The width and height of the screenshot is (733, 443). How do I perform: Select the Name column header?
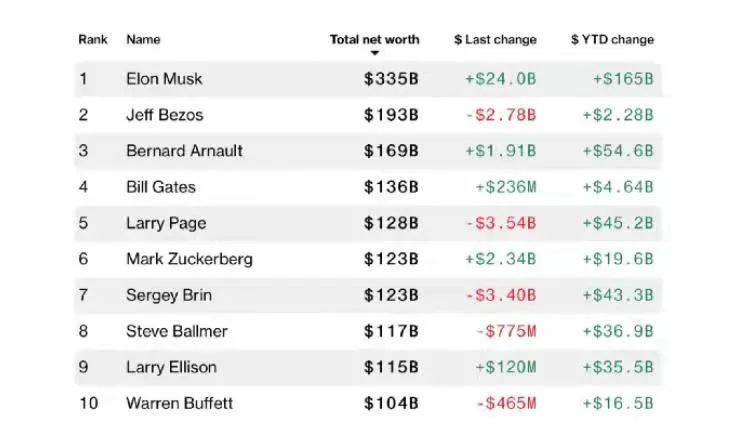(x=143, y=40)
